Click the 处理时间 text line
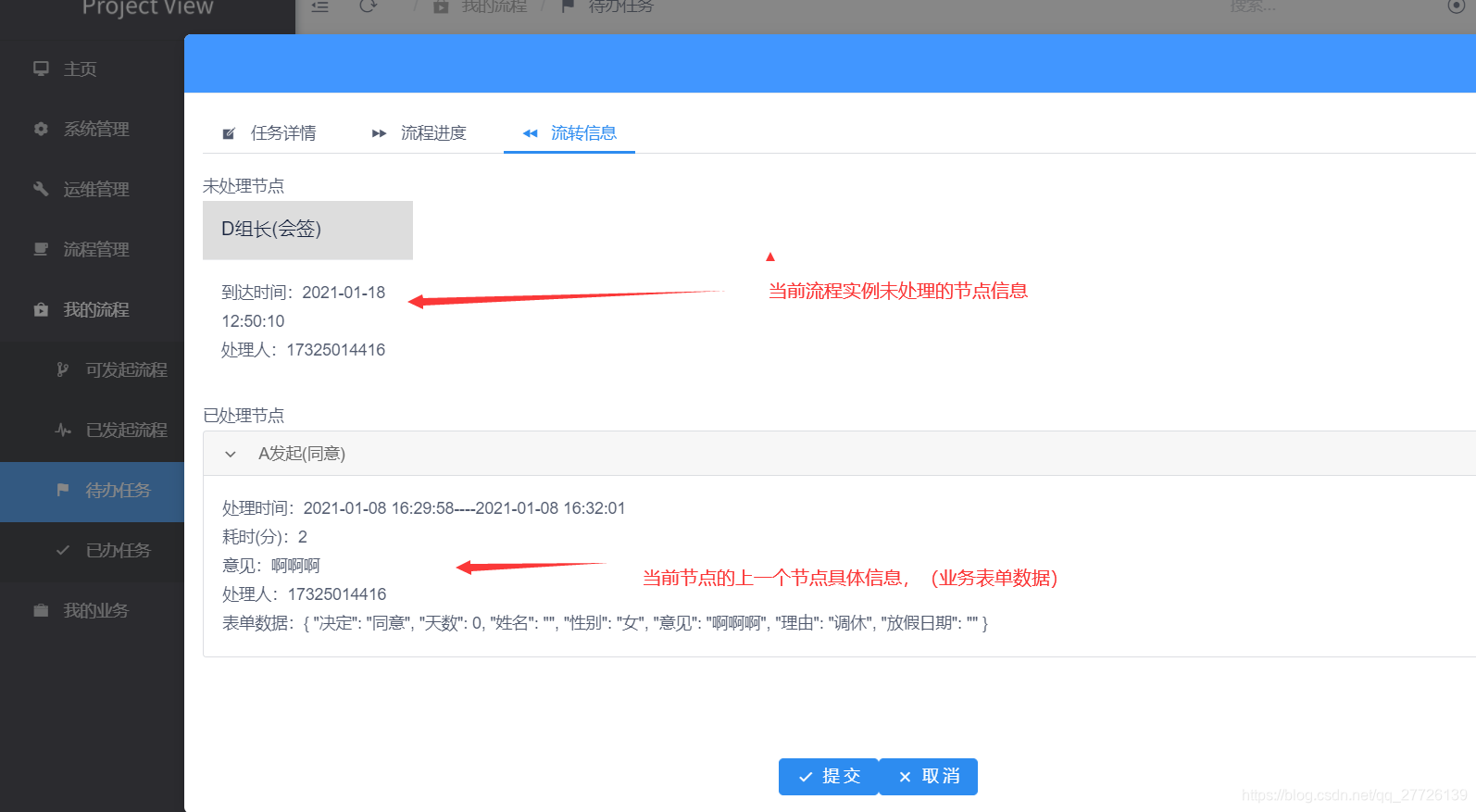This screenshot has width=1476, height=812. 424,508
